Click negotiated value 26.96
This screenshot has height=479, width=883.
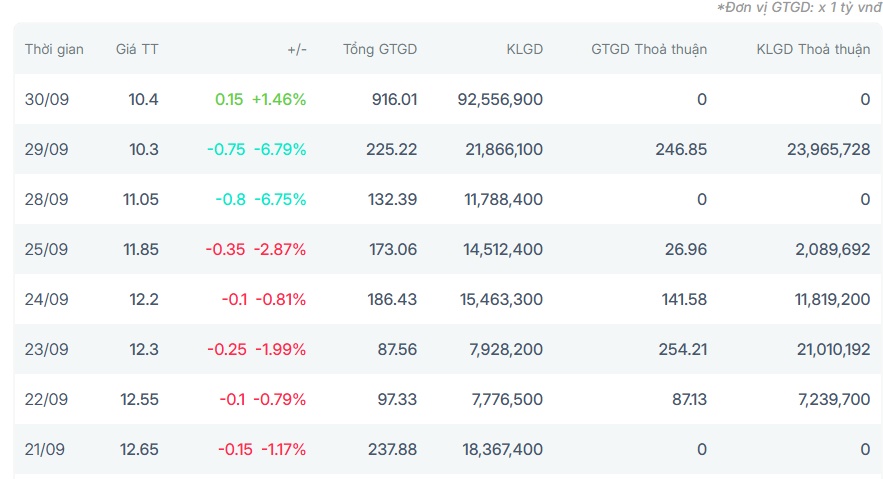coord(685,250)
